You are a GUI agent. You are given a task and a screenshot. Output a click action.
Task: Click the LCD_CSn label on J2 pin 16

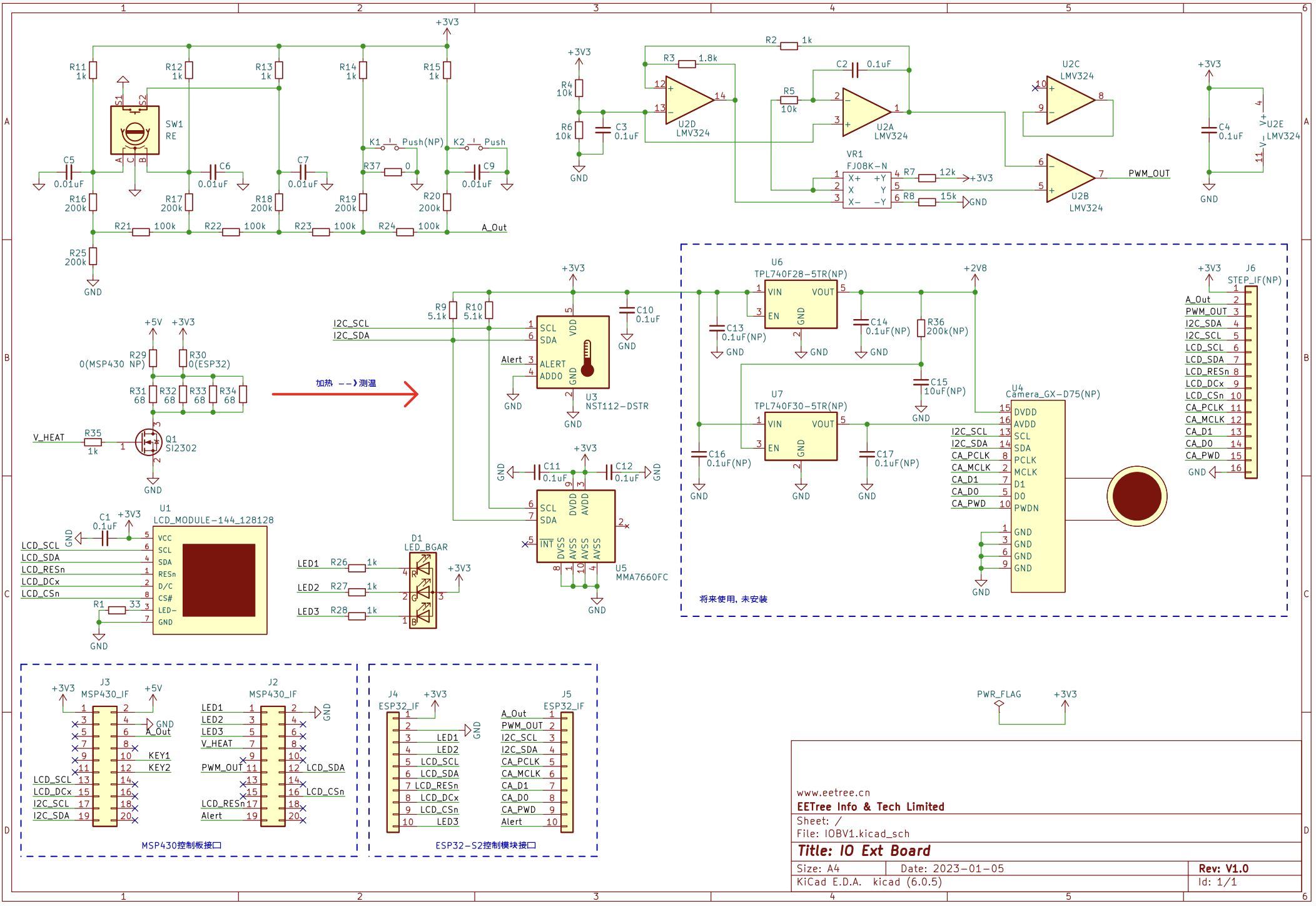point(325,791)
